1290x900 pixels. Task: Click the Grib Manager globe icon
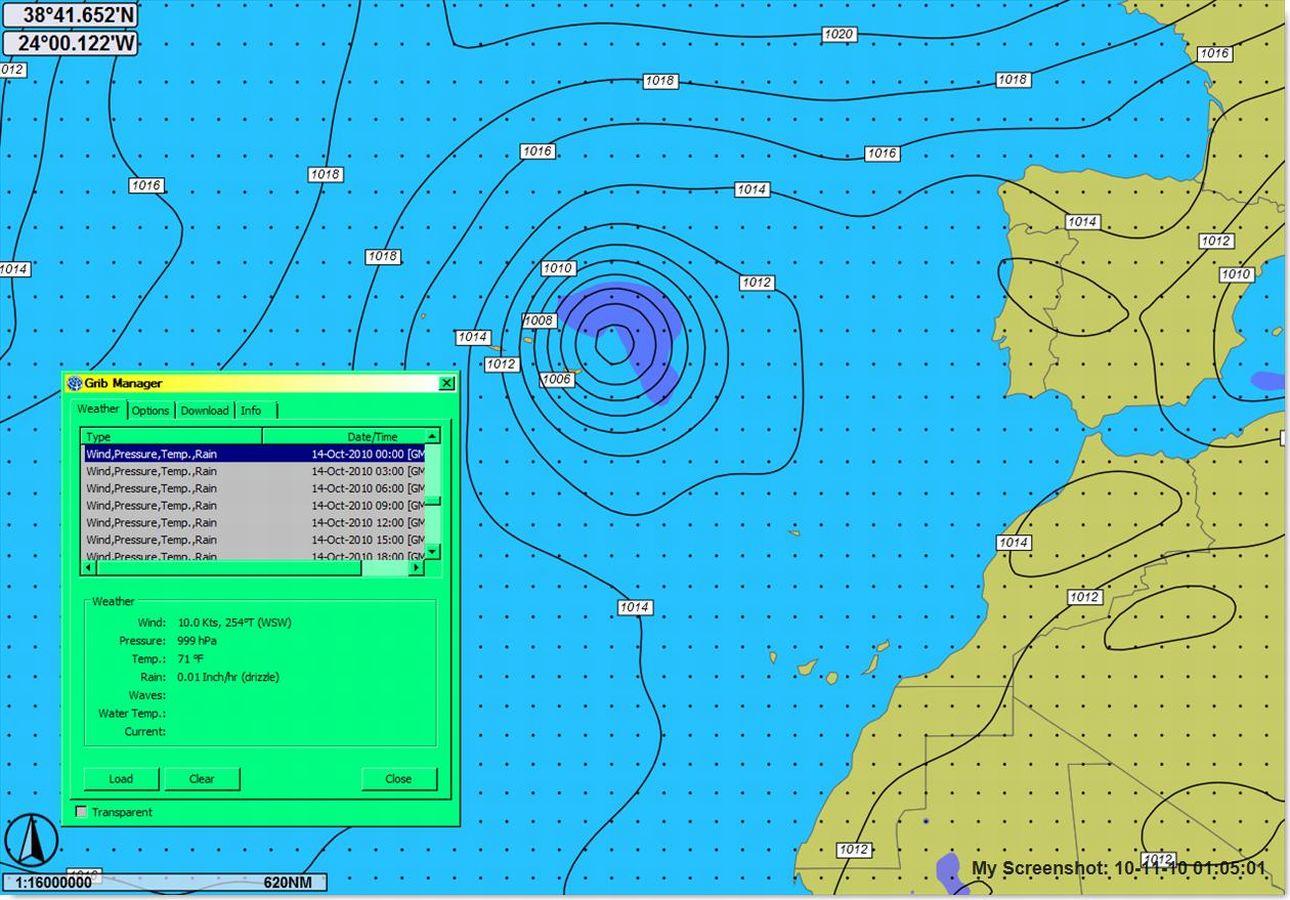[x=74, y=383]
